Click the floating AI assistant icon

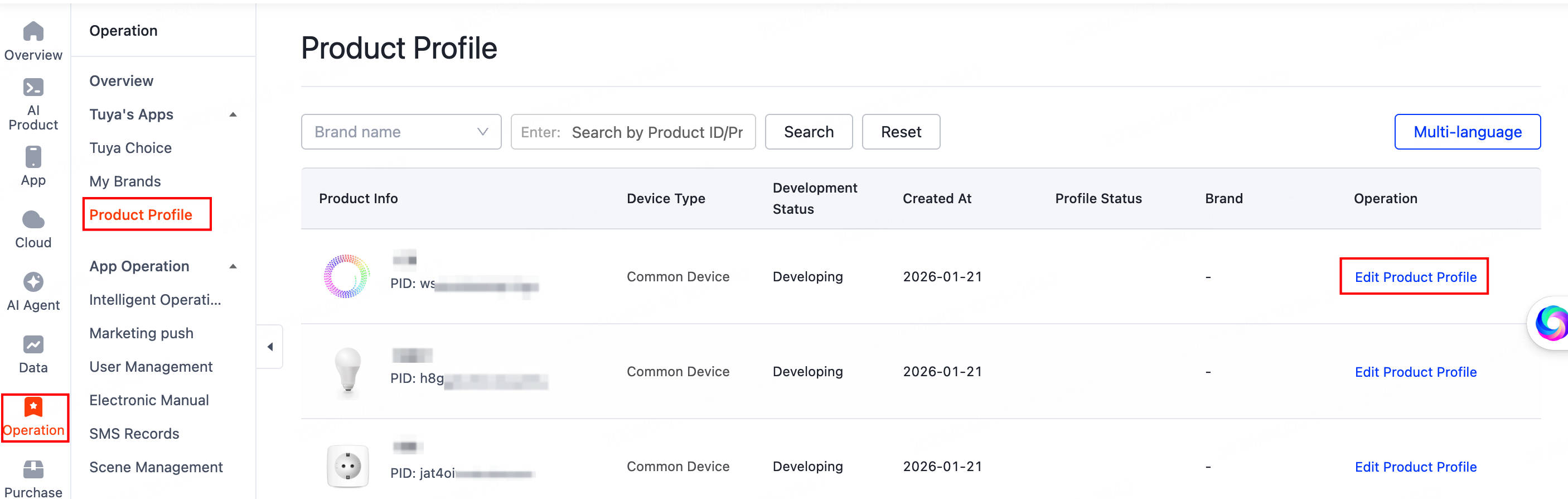point(1550,323)
